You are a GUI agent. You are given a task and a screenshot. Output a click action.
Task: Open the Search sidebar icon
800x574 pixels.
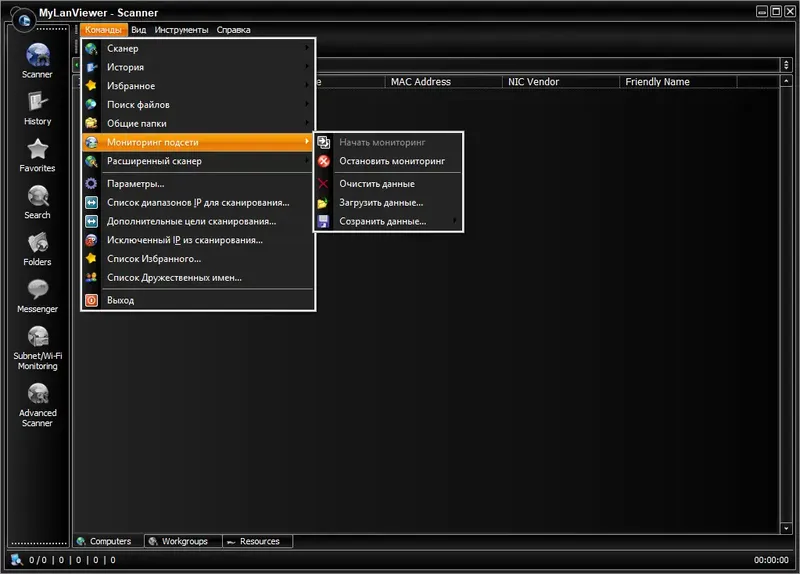click(38, 196)
